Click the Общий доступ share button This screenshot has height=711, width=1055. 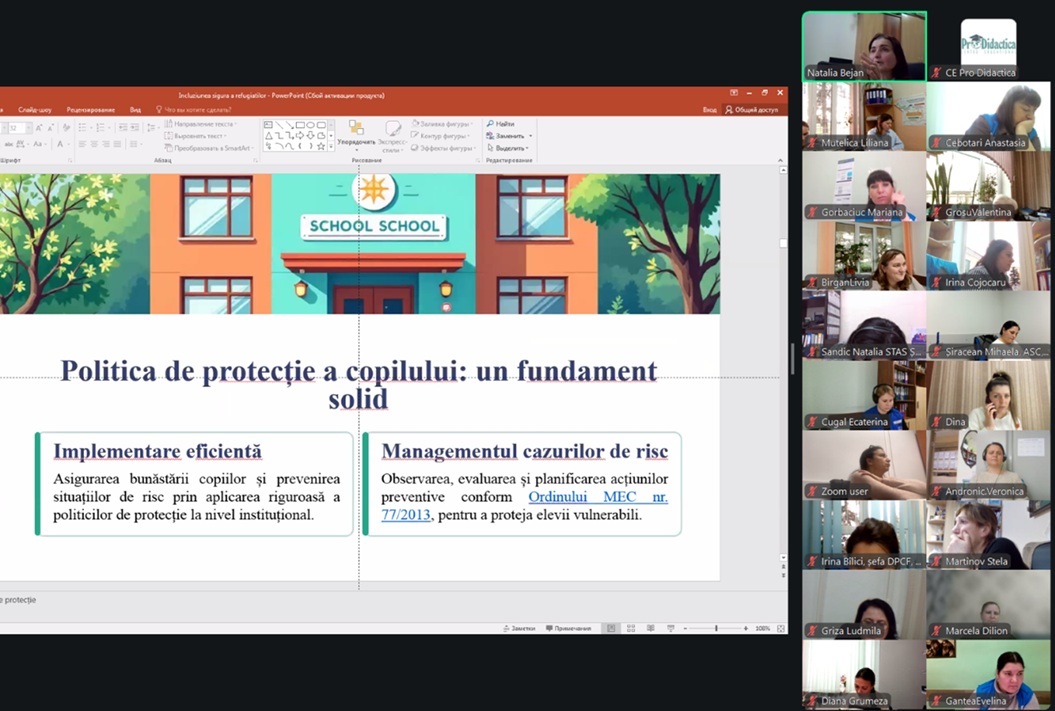coord(752,109)
